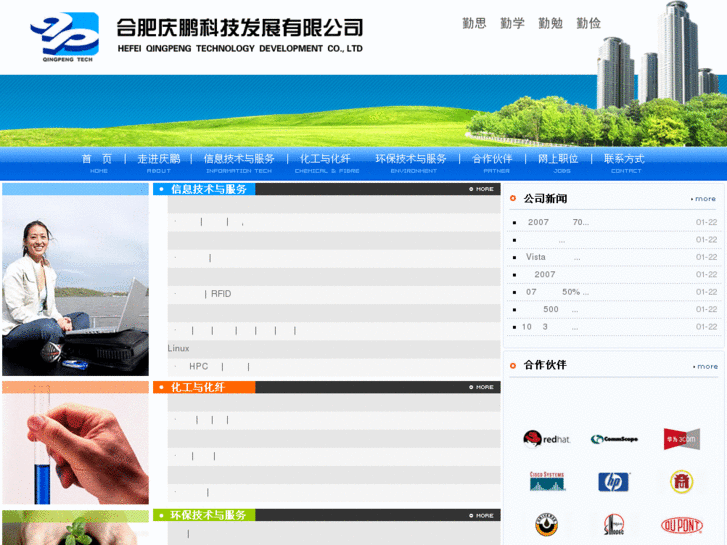Open the round red-yellow emblem partner logo
Image resolution: width=727 pixels, height=545 pixels.
(682, 481)
